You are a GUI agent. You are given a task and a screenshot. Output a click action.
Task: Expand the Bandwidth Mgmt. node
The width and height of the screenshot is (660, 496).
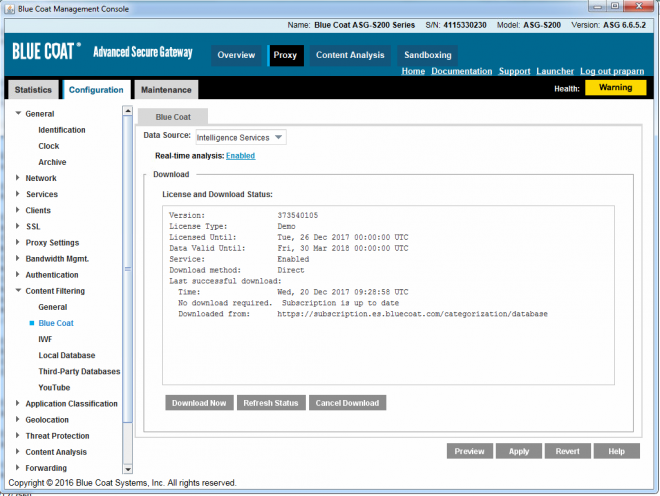tap(17, 258)
